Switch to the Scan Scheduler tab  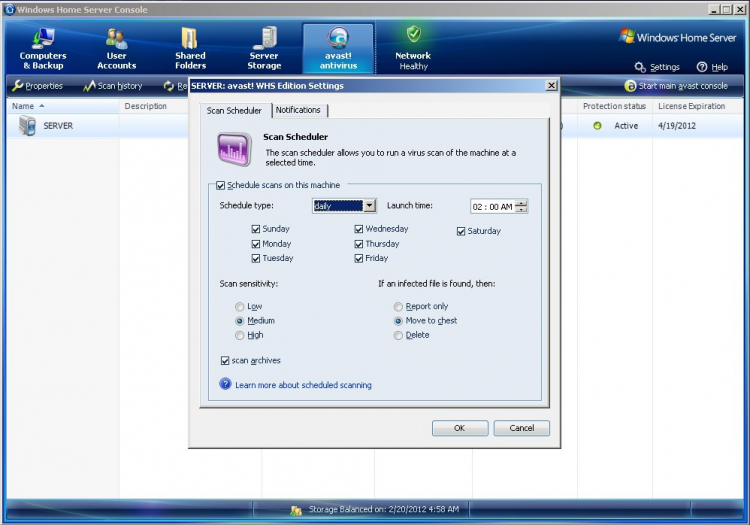pos(234,110)
